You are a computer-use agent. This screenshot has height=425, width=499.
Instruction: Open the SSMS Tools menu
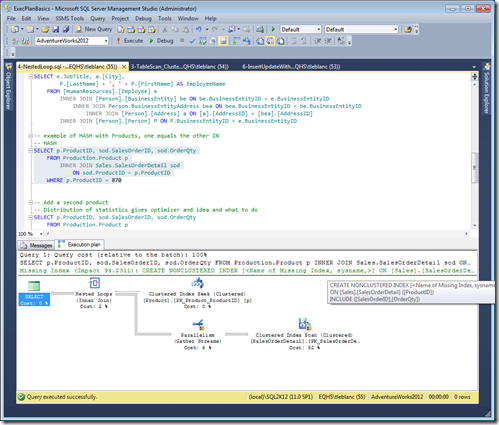[x=69, y=18]
